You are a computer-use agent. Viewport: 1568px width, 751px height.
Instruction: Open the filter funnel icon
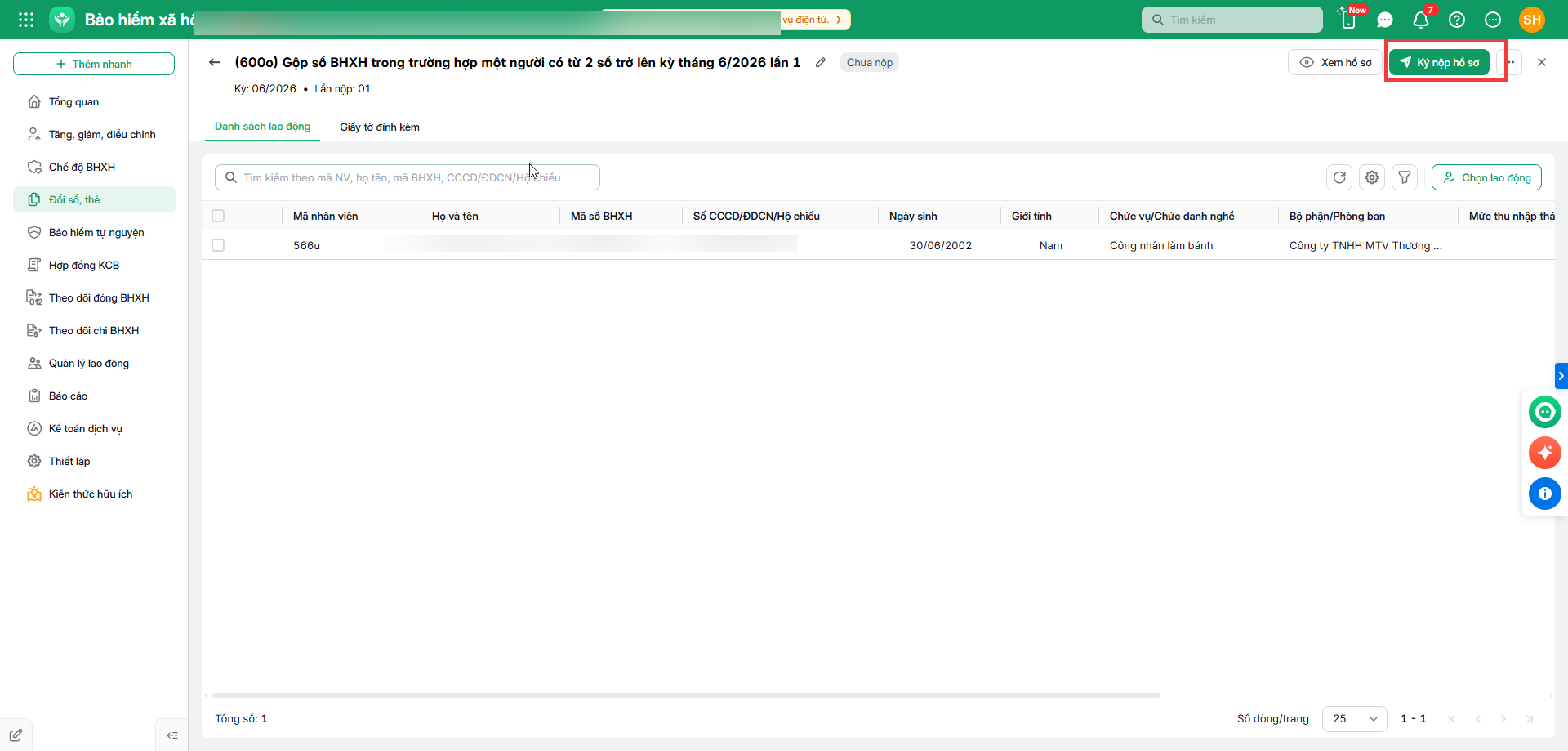[1405, 177]
